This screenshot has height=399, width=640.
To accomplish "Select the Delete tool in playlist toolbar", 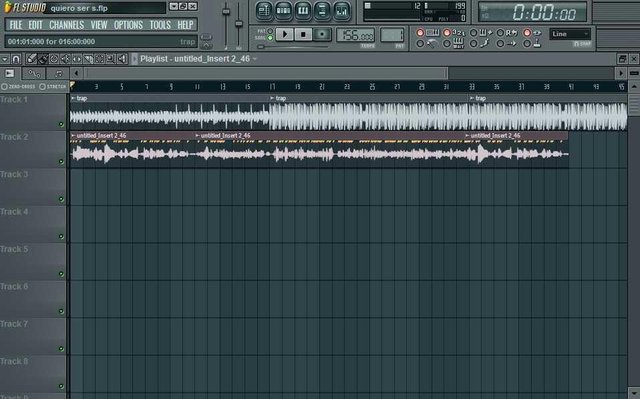I will click(x=54, y=59).
